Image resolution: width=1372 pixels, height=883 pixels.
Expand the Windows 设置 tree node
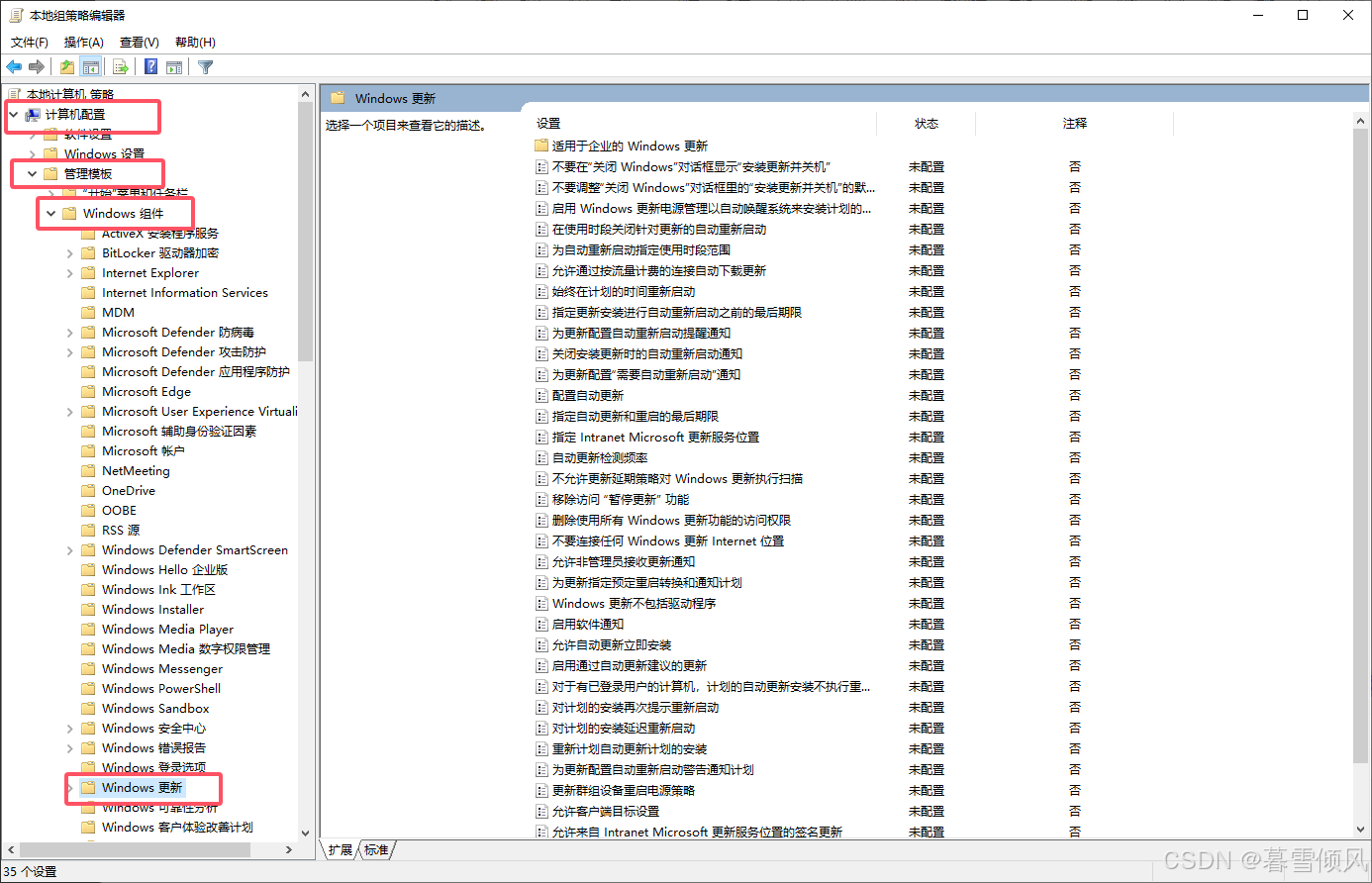tap(32, 154)
